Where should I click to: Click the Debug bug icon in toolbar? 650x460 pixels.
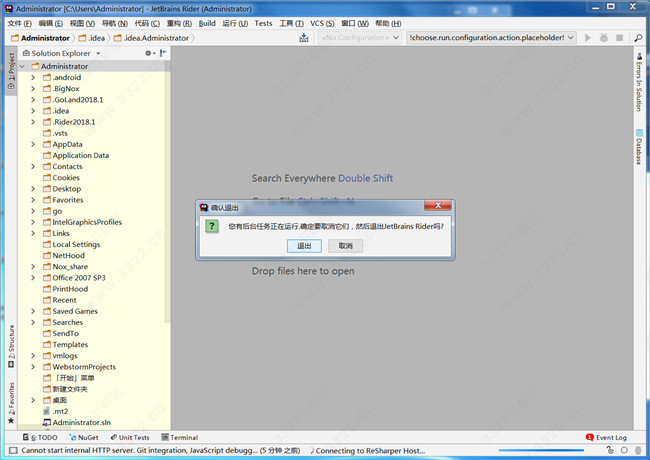tap(604, 38)
